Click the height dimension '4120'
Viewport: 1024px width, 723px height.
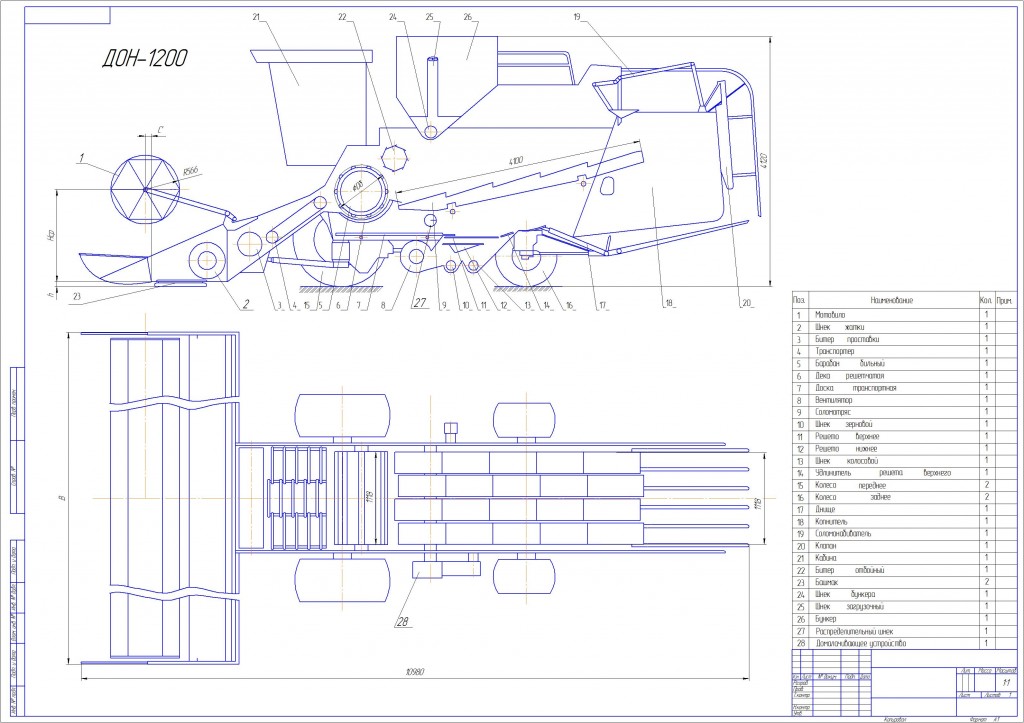coord(763,159)
